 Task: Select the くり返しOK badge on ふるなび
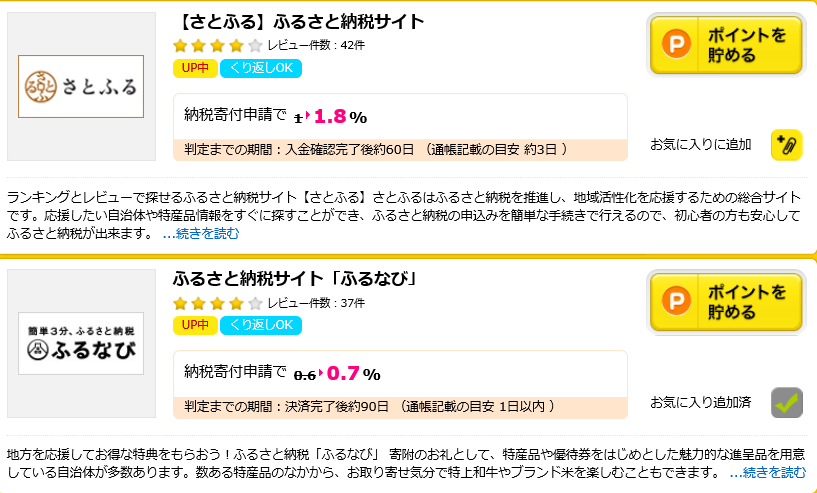click(261, 325)
